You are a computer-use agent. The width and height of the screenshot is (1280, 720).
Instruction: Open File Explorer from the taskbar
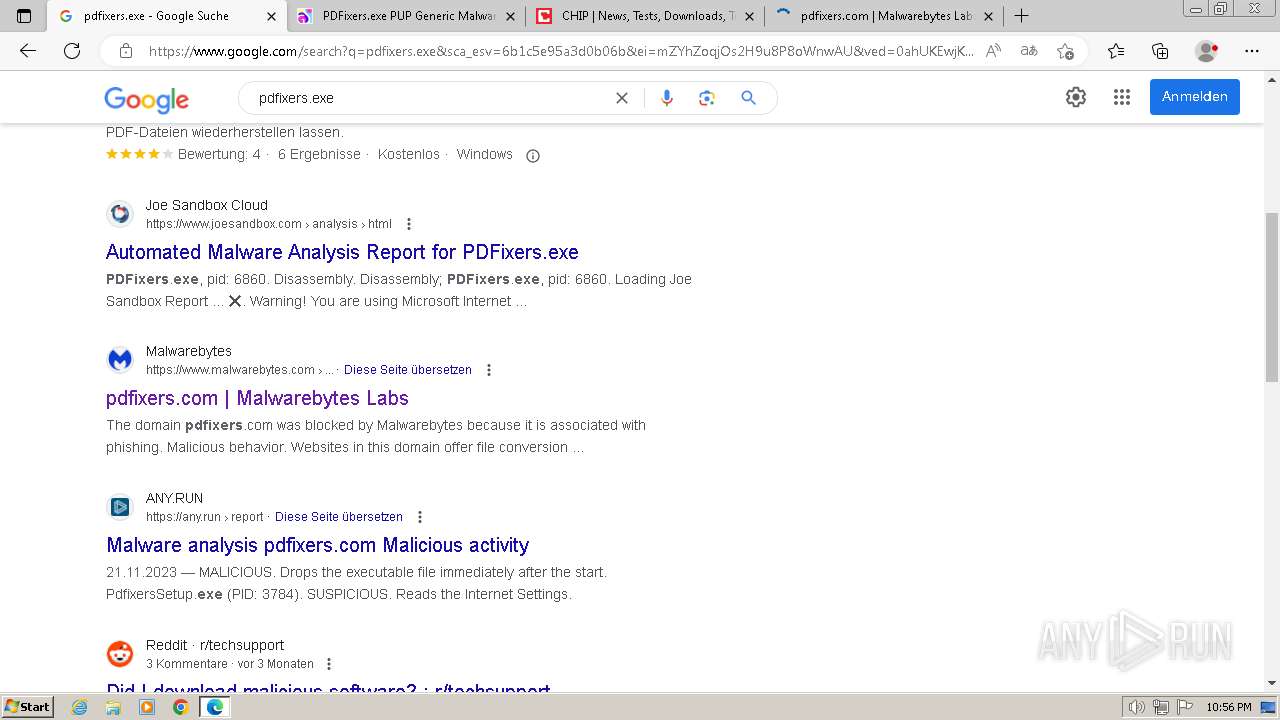point(113,707)
